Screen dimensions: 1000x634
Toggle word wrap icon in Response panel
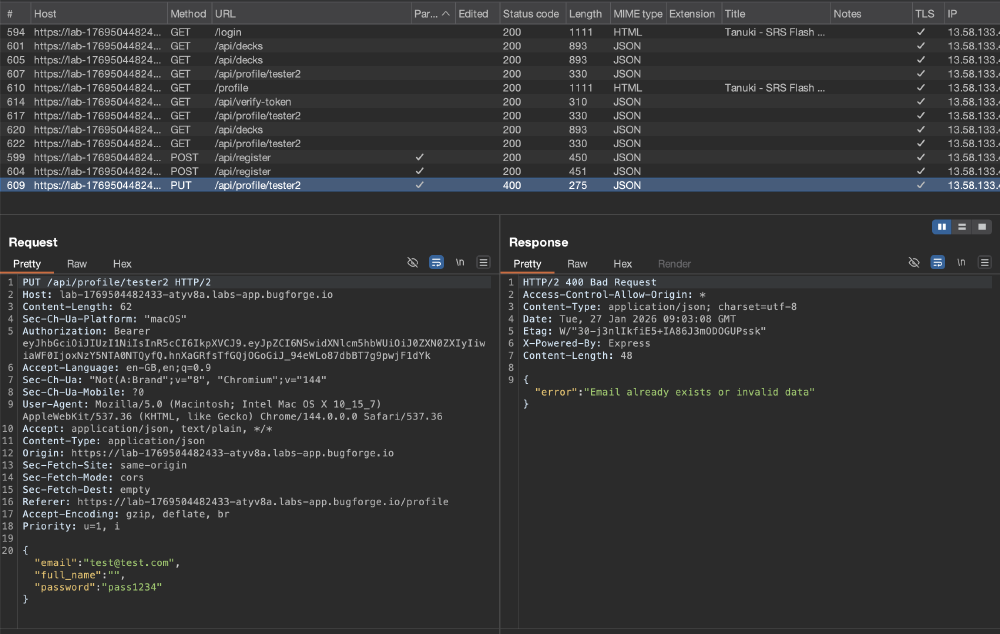click(x=938, y=262)
